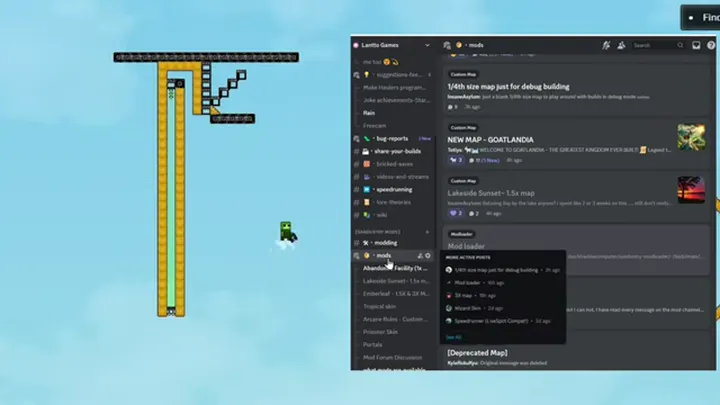Open the speedrunning channel
The height and width of the screenshot is (405, 720).
point(394,189)
